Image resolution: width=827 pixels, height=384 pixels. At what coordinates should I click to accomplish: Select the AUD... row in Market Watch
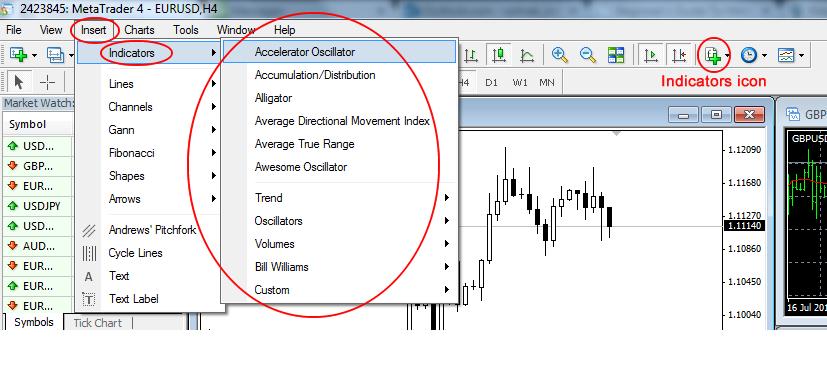click(38, 246)
